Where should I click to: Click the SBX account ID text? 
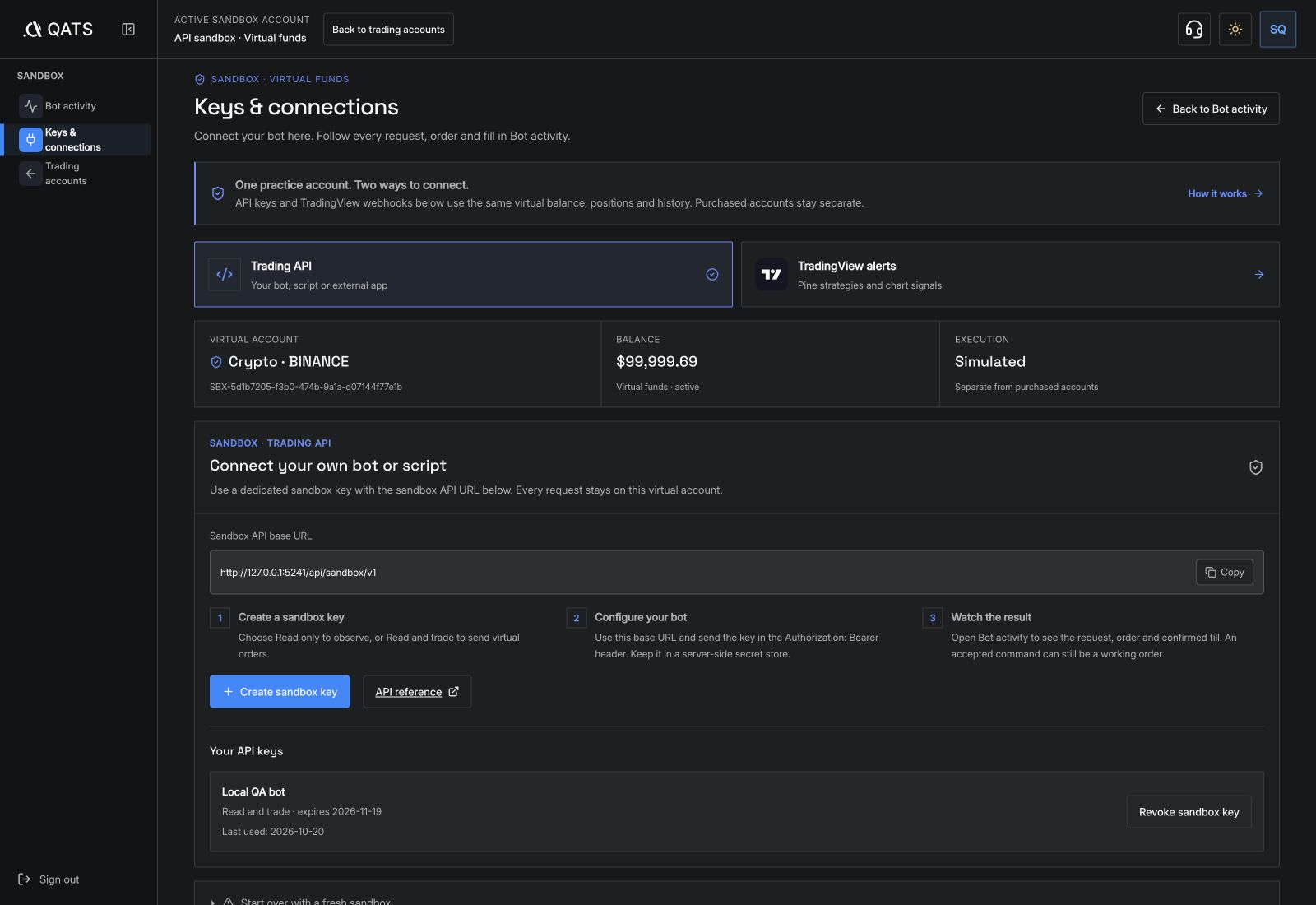(x=306, y=387)
